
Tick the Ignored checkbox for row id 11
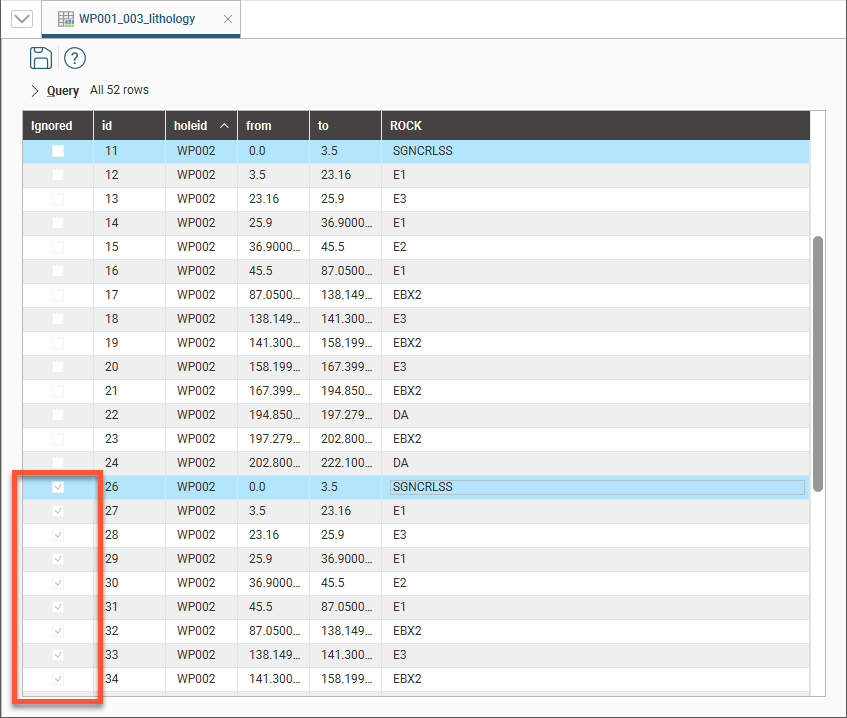click(58, 151)
